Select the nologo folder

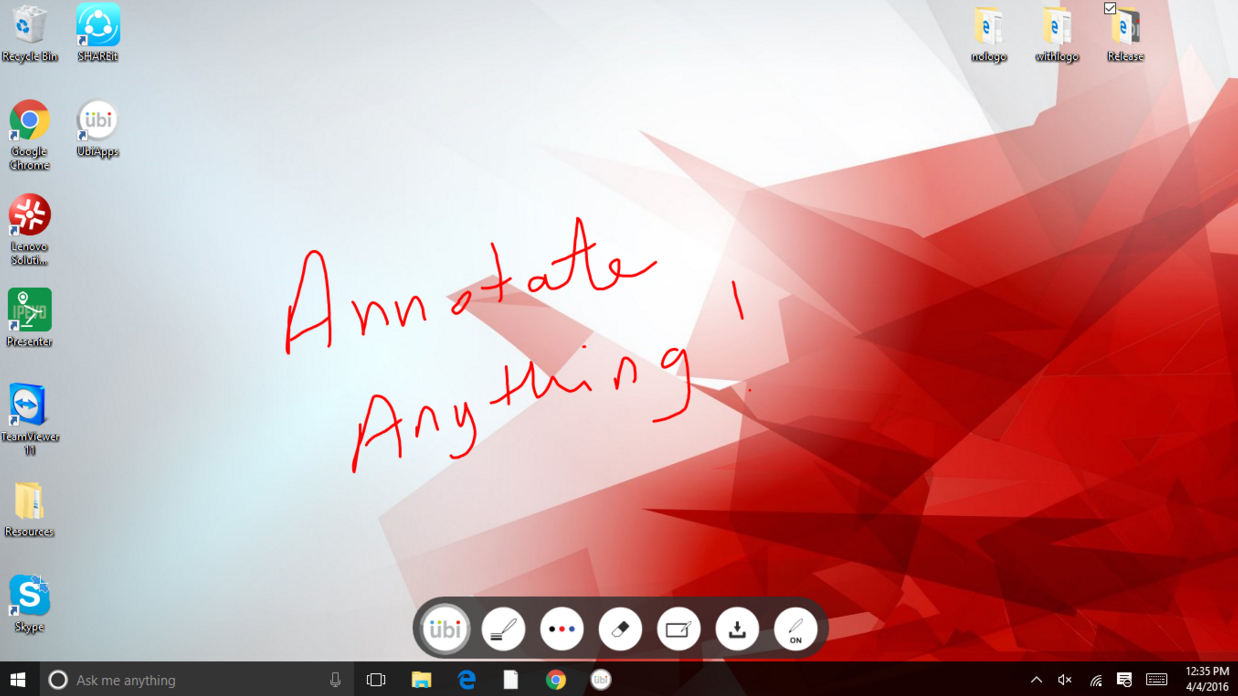coord(988,35)
